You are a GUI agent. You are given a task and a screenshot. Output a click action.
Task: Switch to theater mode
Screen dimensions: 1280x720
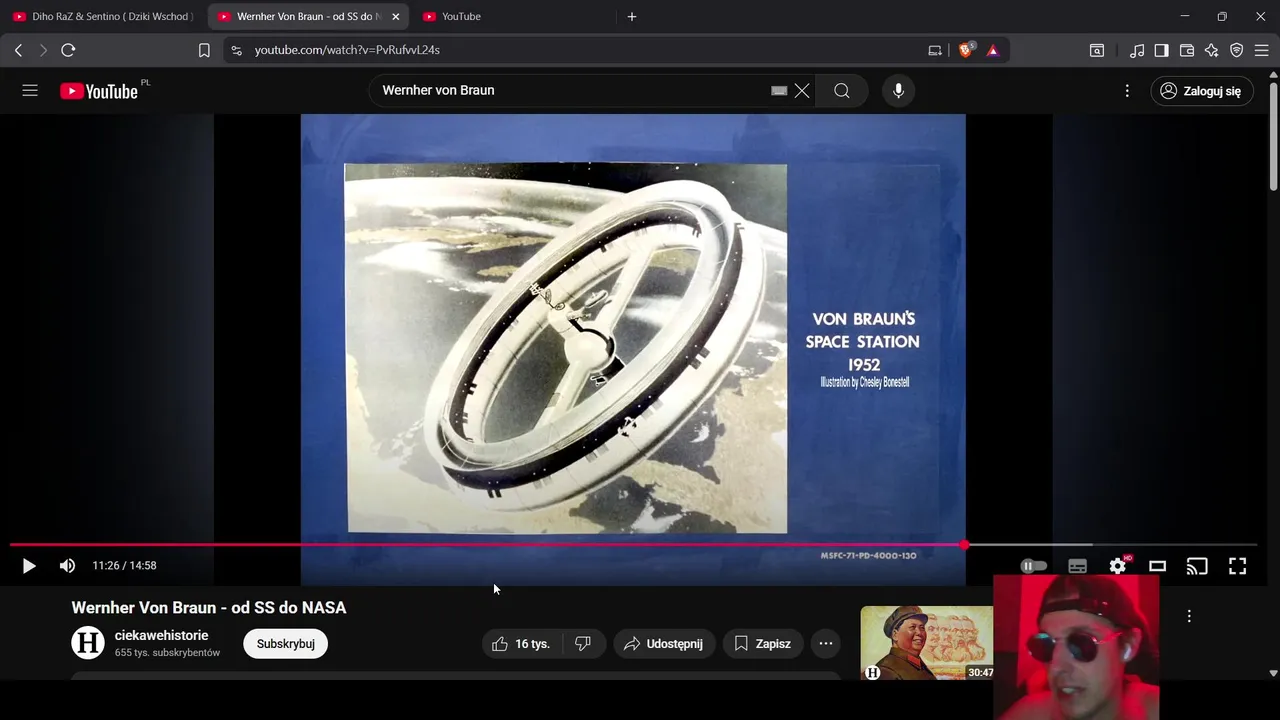tap(1157, 566)
